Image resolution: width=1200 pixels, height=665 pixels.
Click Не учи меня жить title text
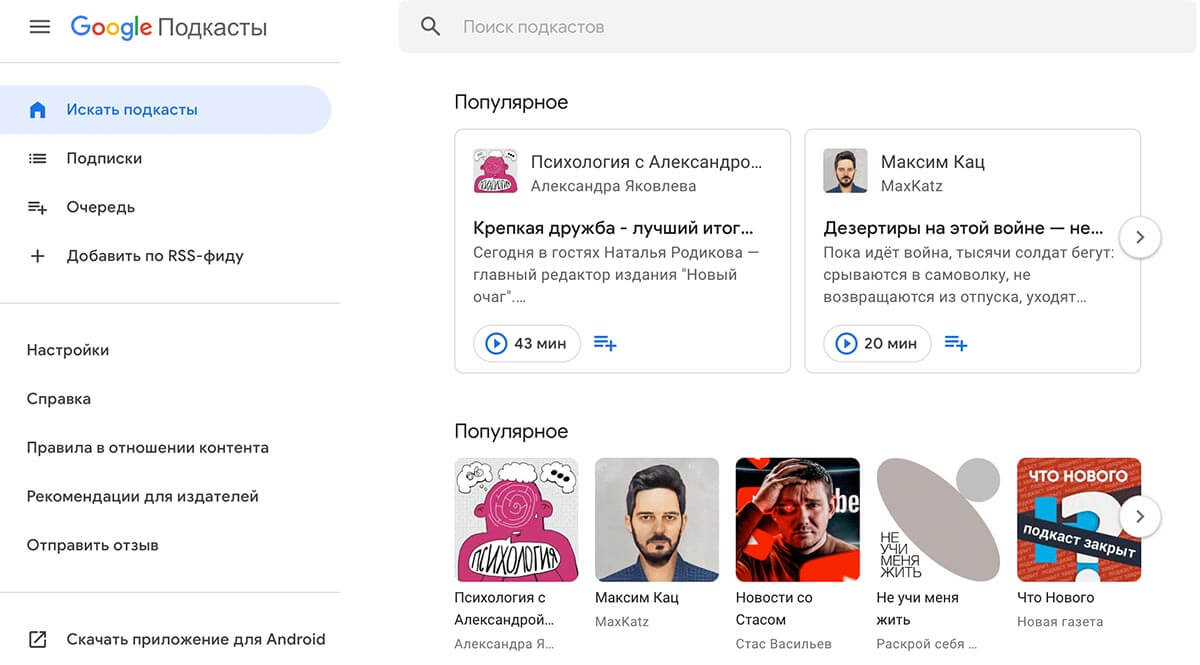917,608
